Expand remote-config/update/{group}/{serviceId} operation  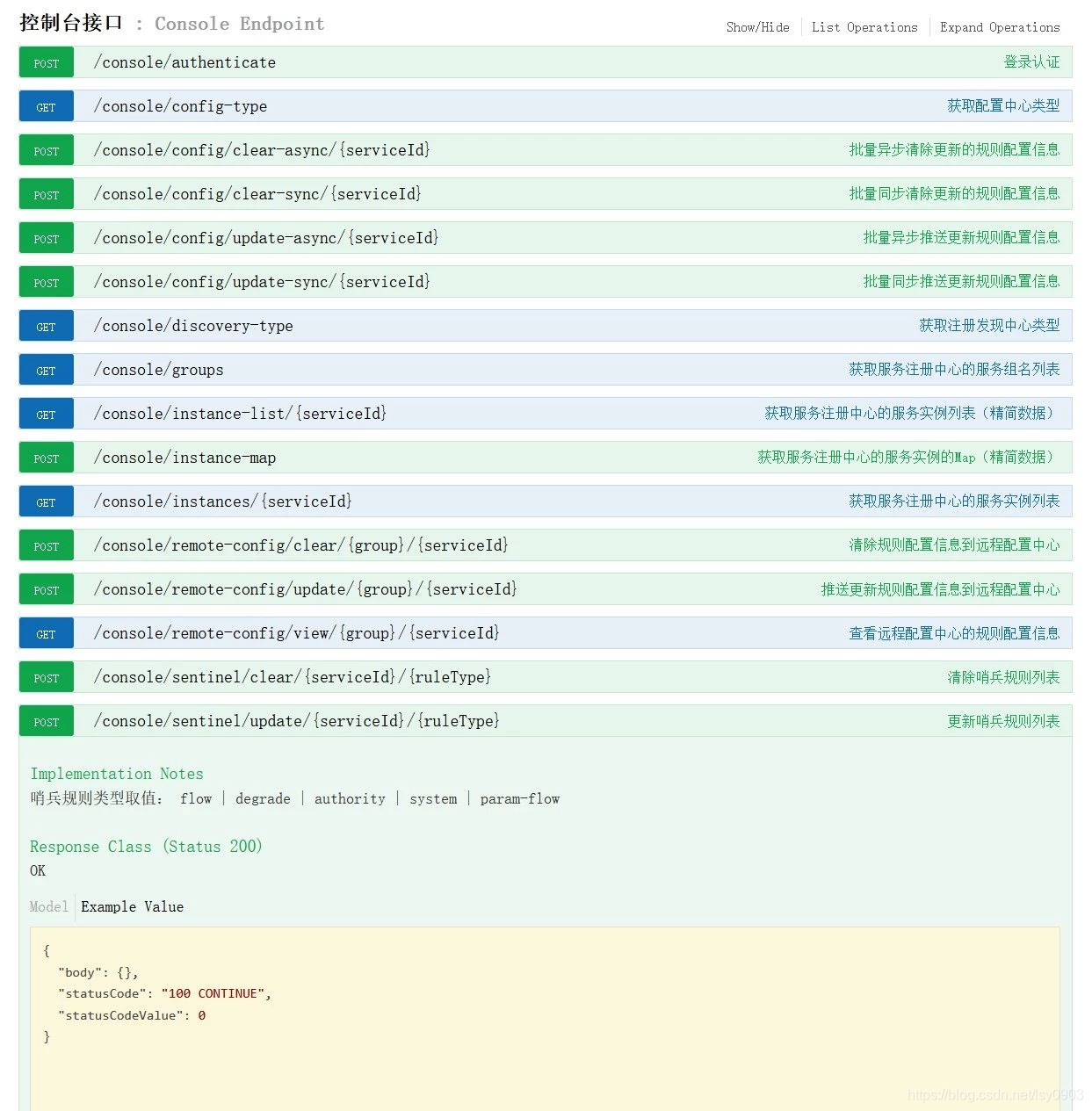[x=305, y=589]
